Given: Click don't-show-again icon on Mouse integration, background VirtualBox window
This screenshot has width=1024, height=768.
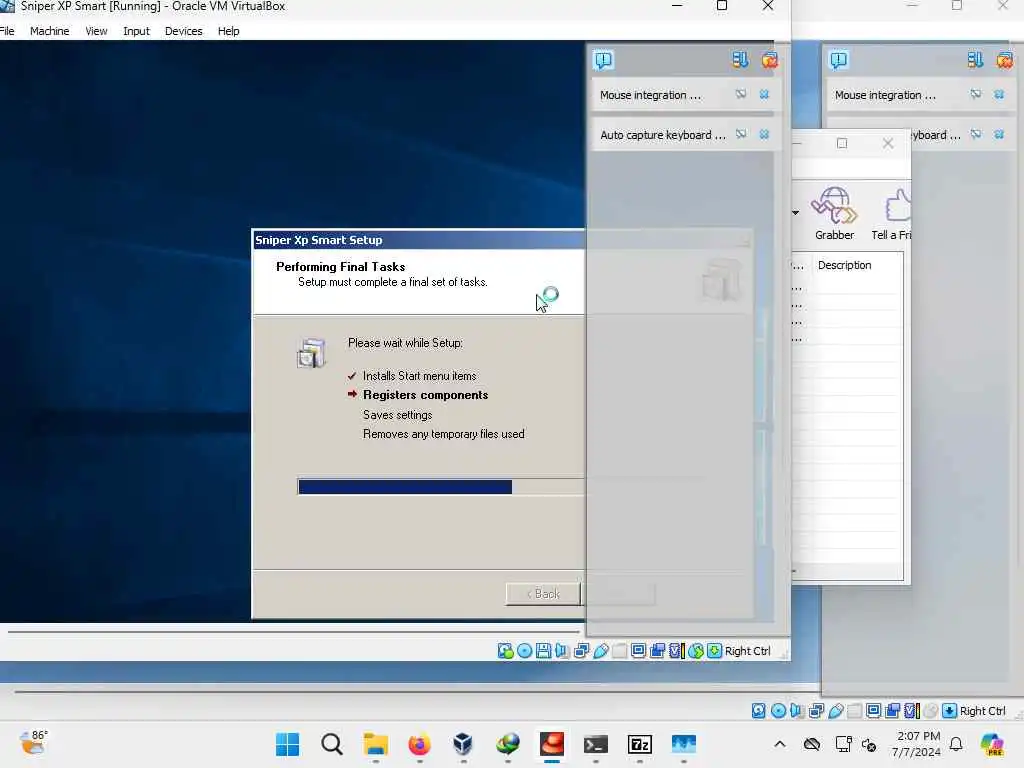Looking at the screenshot, I should tap(976, 95).
